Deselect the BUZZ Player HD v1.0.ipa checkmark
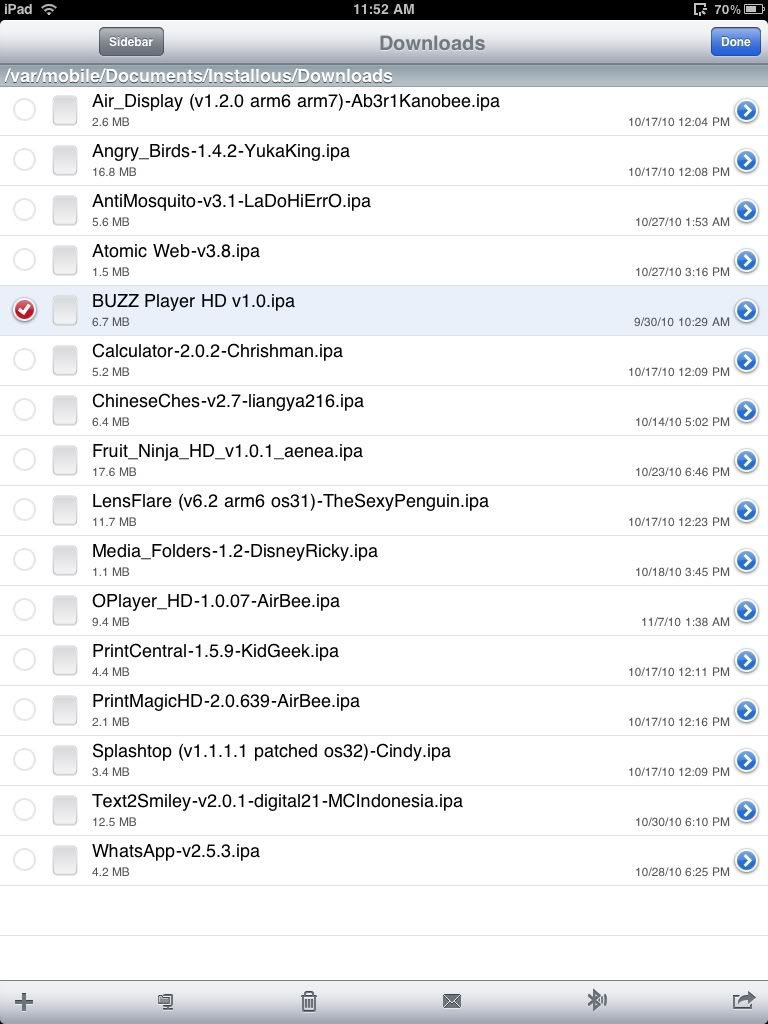The image size is (768, 1024). pyautogui.click(x=25, y=310)
